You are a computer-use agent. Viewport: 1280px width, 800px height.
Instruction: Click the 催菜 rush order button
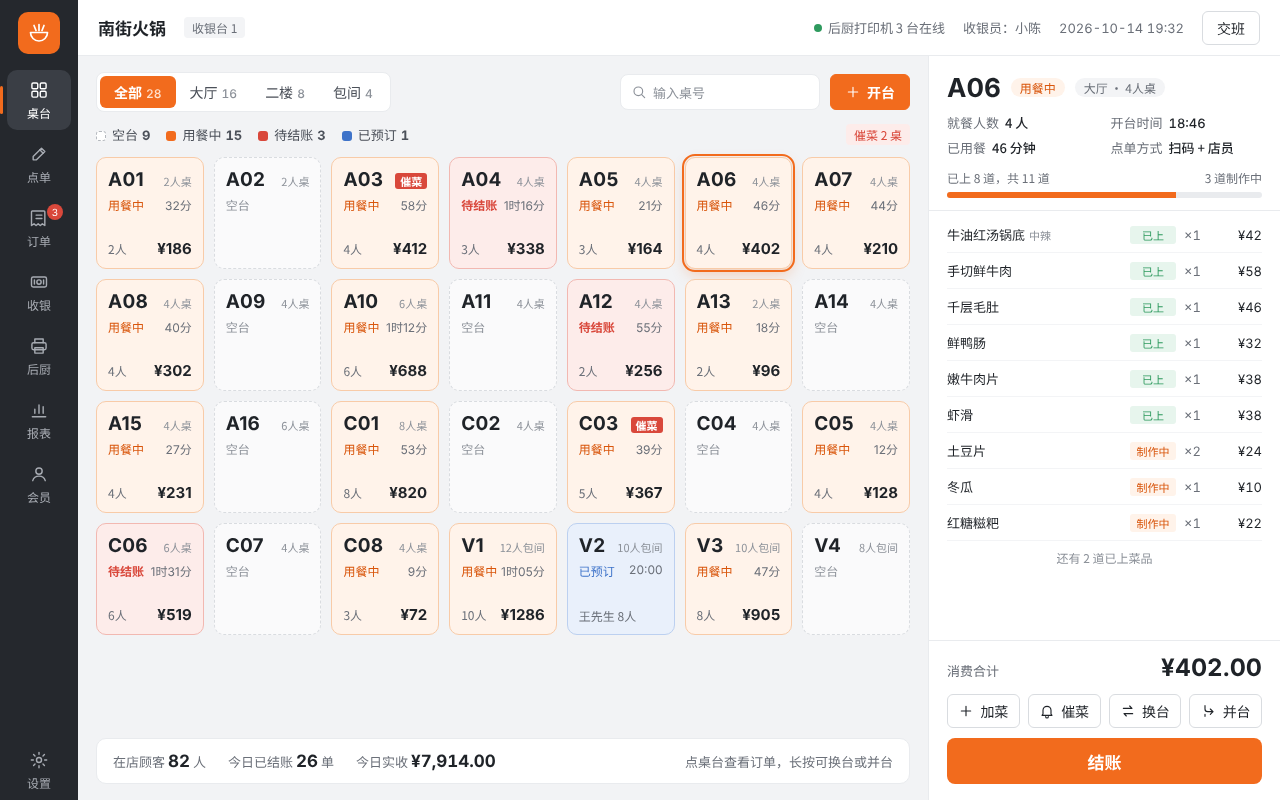click(1064, 711)
